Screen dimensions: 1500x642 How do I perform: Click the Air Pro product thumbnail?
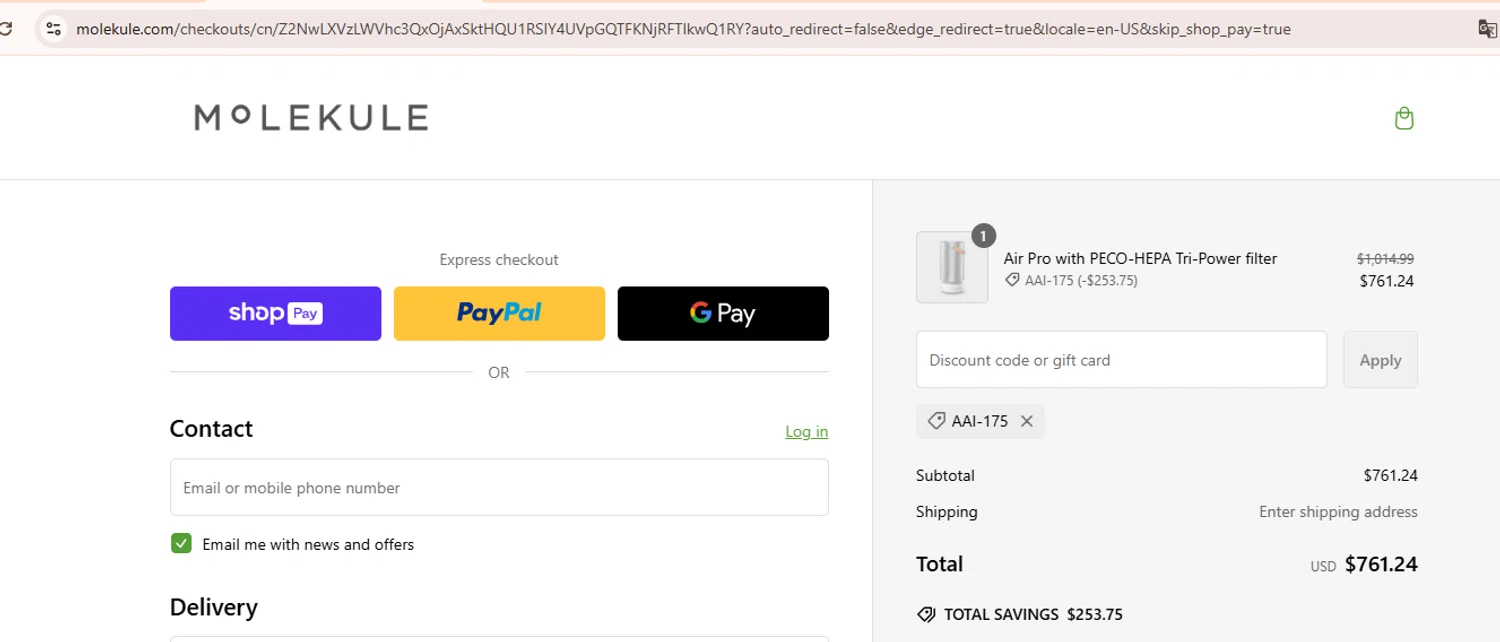952,267
